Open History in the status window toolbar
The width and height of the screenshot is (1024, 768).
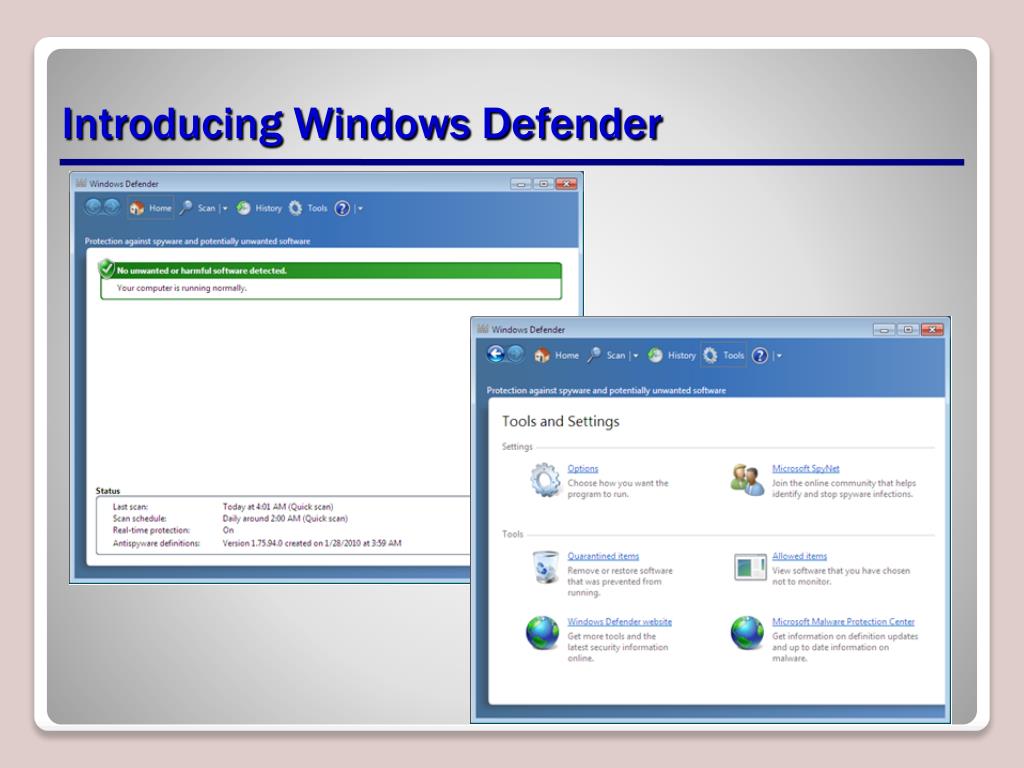tap(259, 208)
